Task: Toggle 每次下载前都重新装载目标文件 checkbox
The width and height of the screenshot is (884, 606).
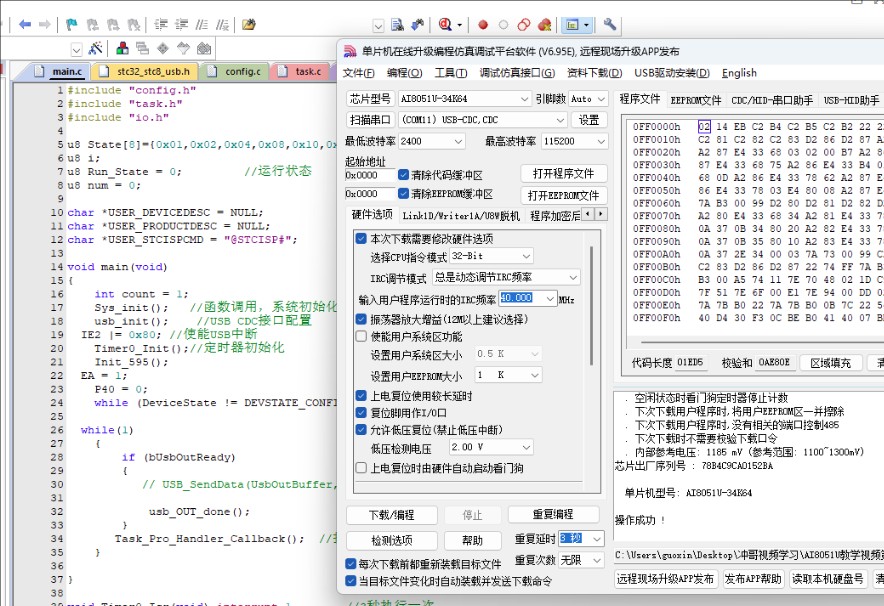Action: point(351,564)
